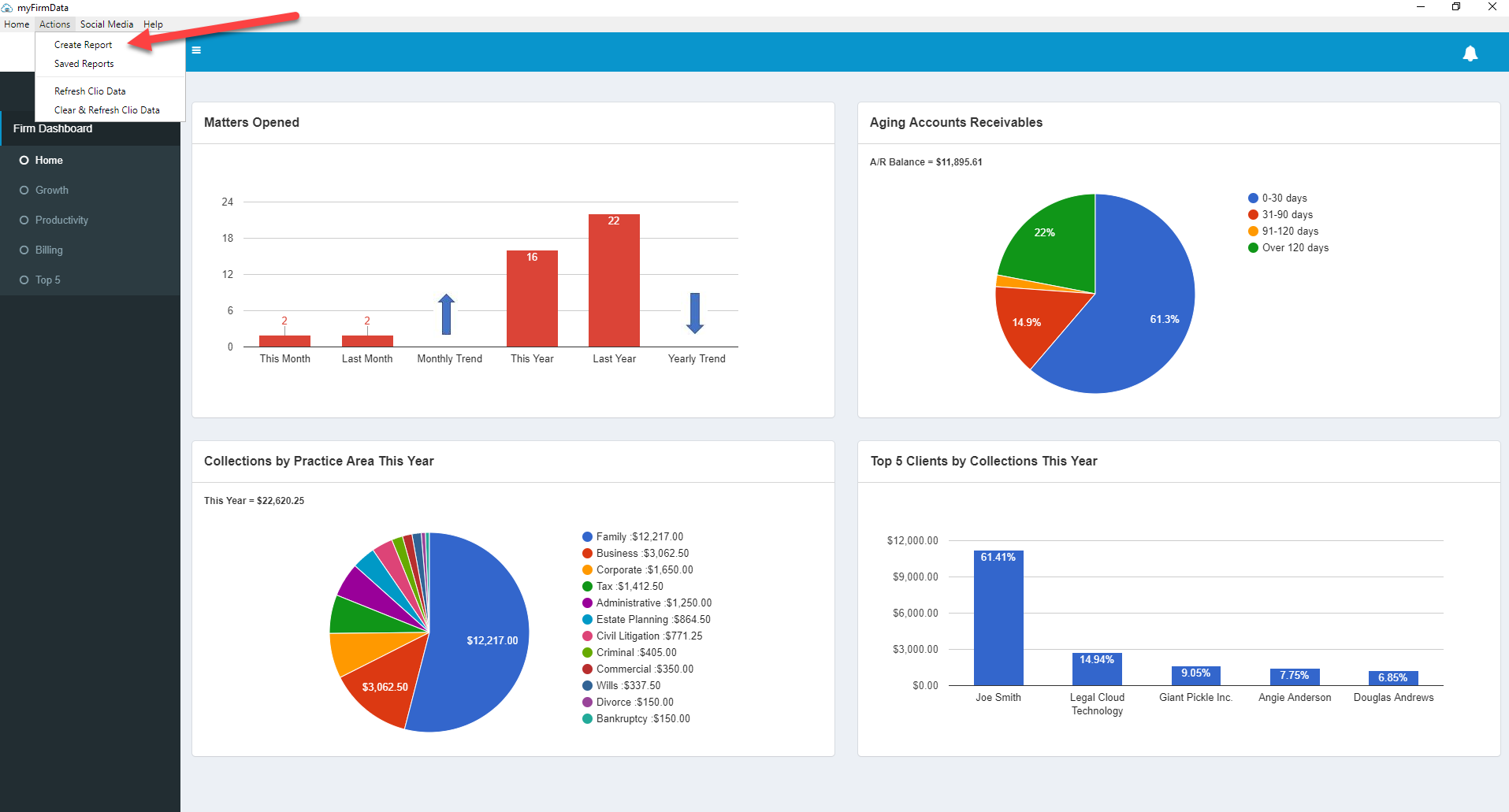This screenshot has height=812, width=1509.
Task: Open Saved Reports menu entry
Action: click(x=84, y=64)
